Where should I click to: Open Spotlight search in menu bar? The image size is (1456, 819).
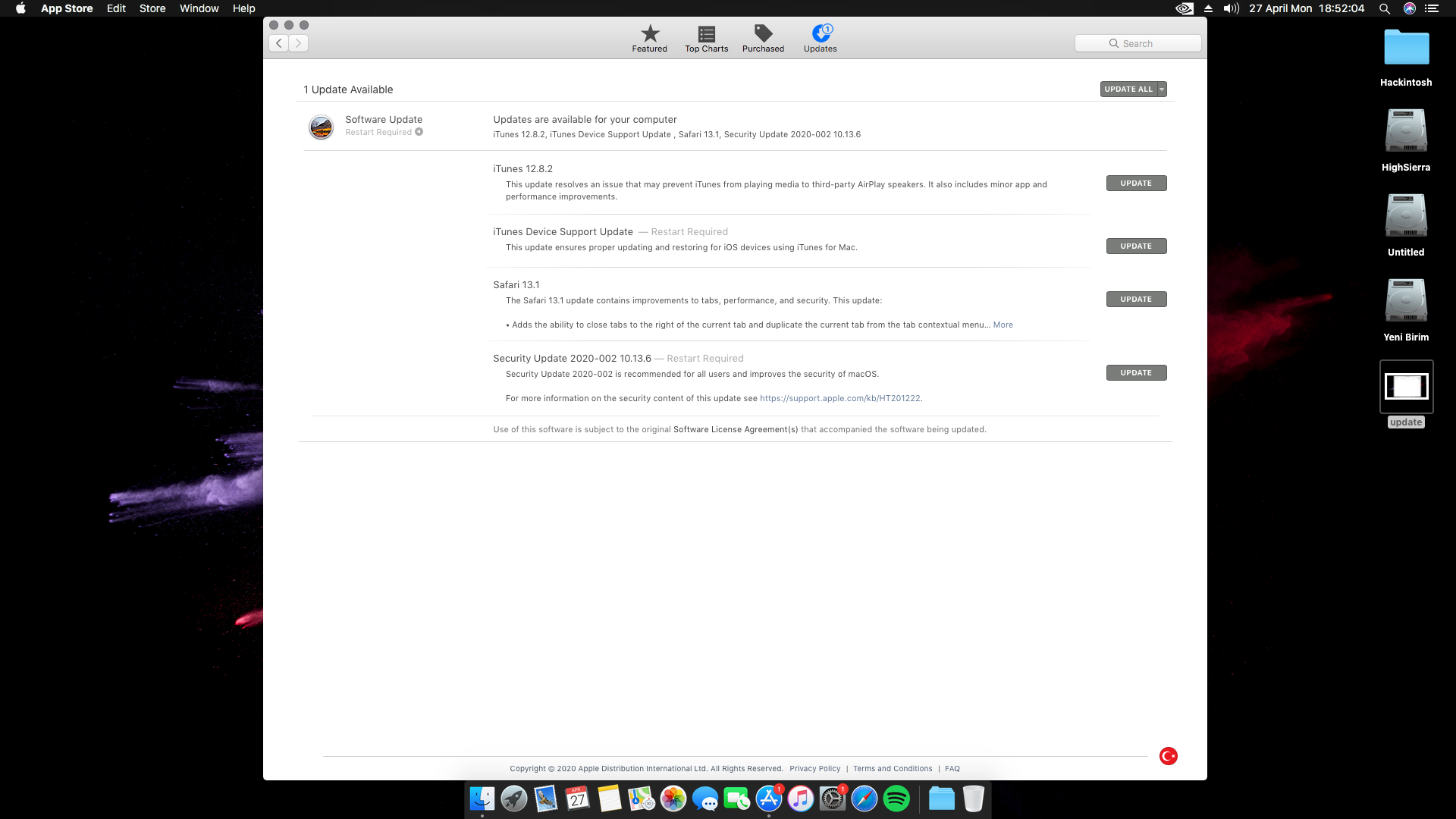1385,8
